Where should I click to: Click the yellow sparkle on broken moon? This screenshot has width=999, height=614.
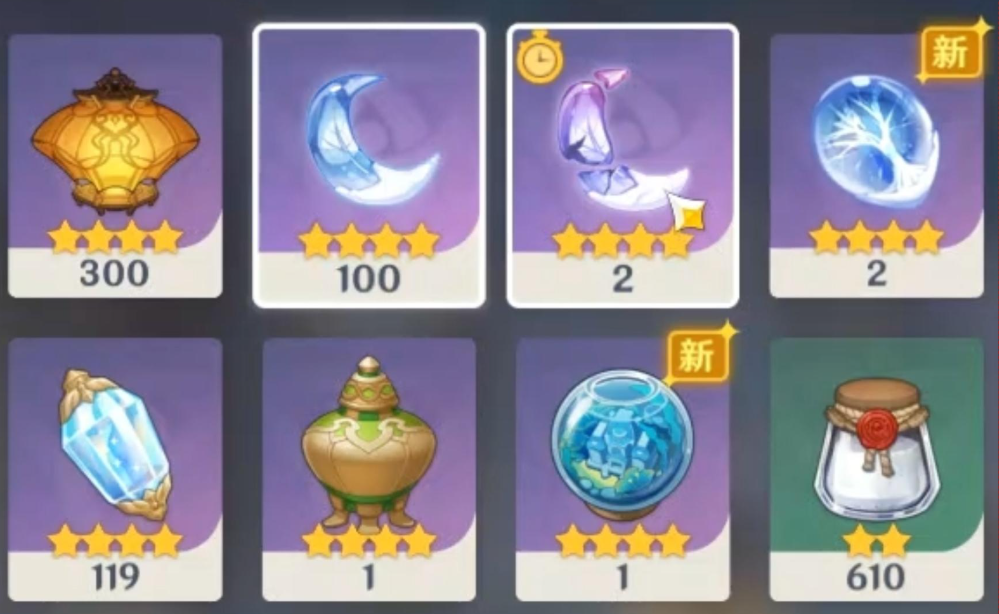click(x=687, y=211)
